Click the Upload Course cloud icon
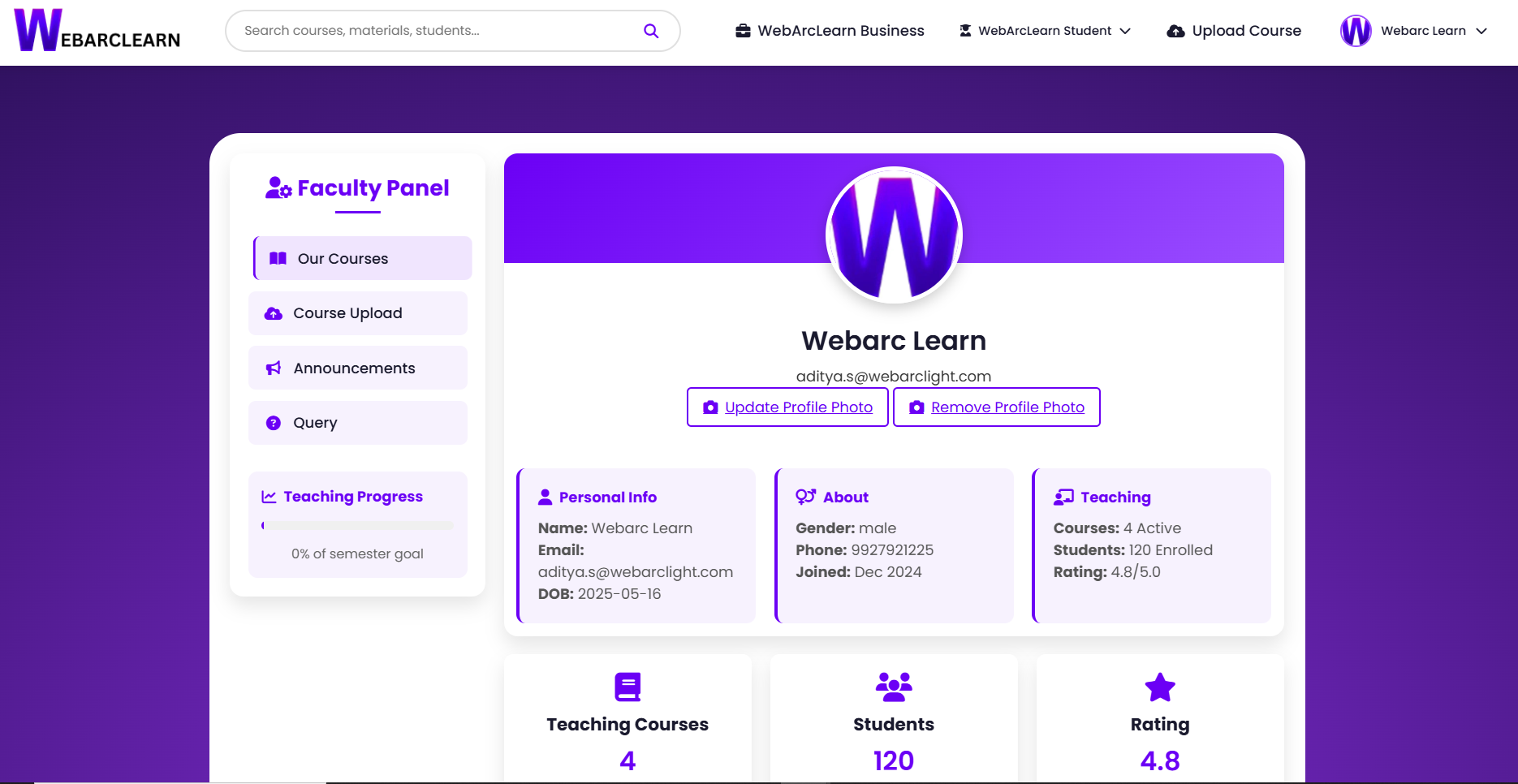Viewport: 1518px width, 784px height. tap(1175, 30)
